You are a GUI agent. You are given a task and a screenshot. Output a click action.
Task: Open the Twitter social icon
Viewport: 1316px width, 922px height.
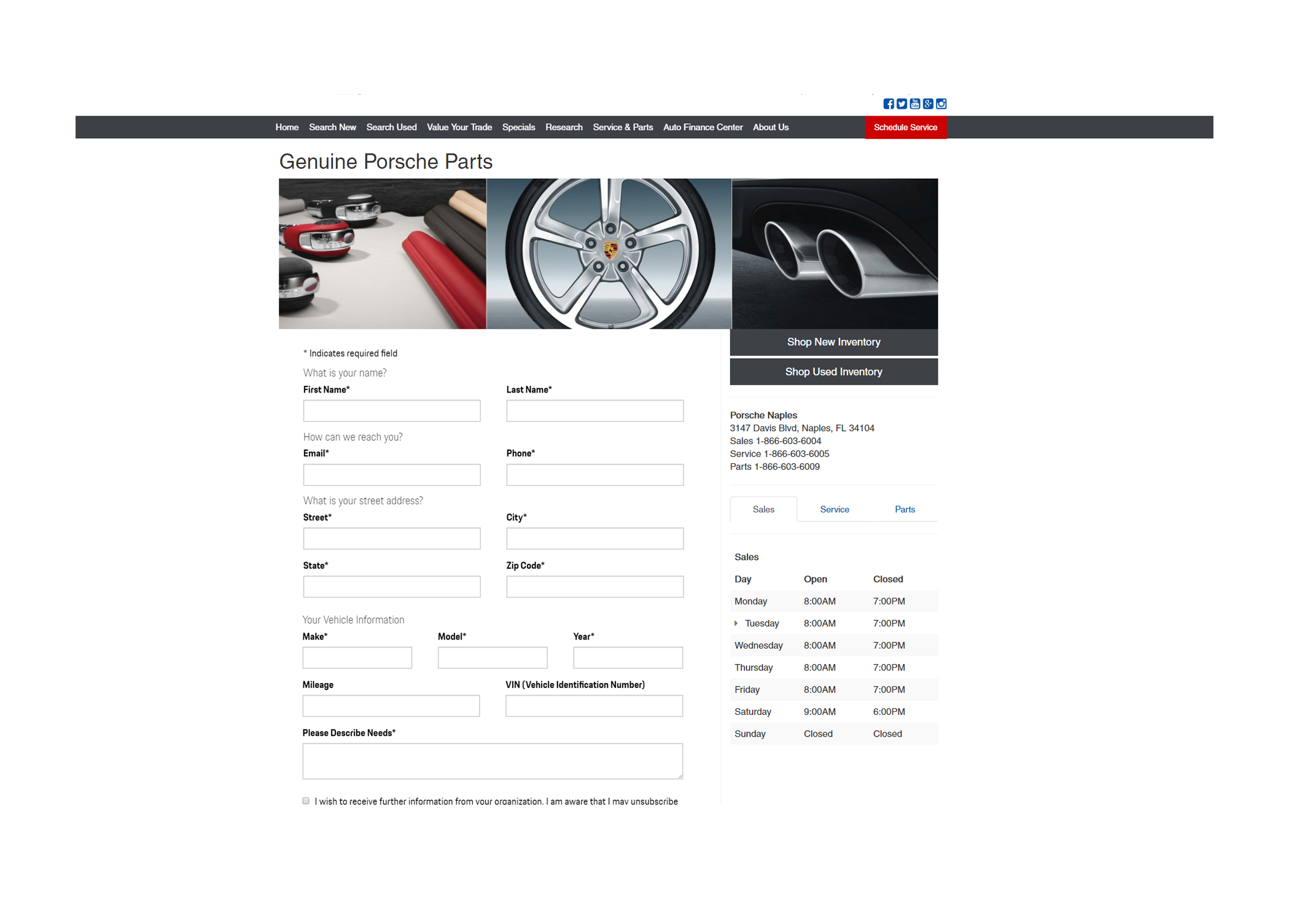pos(901,104)
